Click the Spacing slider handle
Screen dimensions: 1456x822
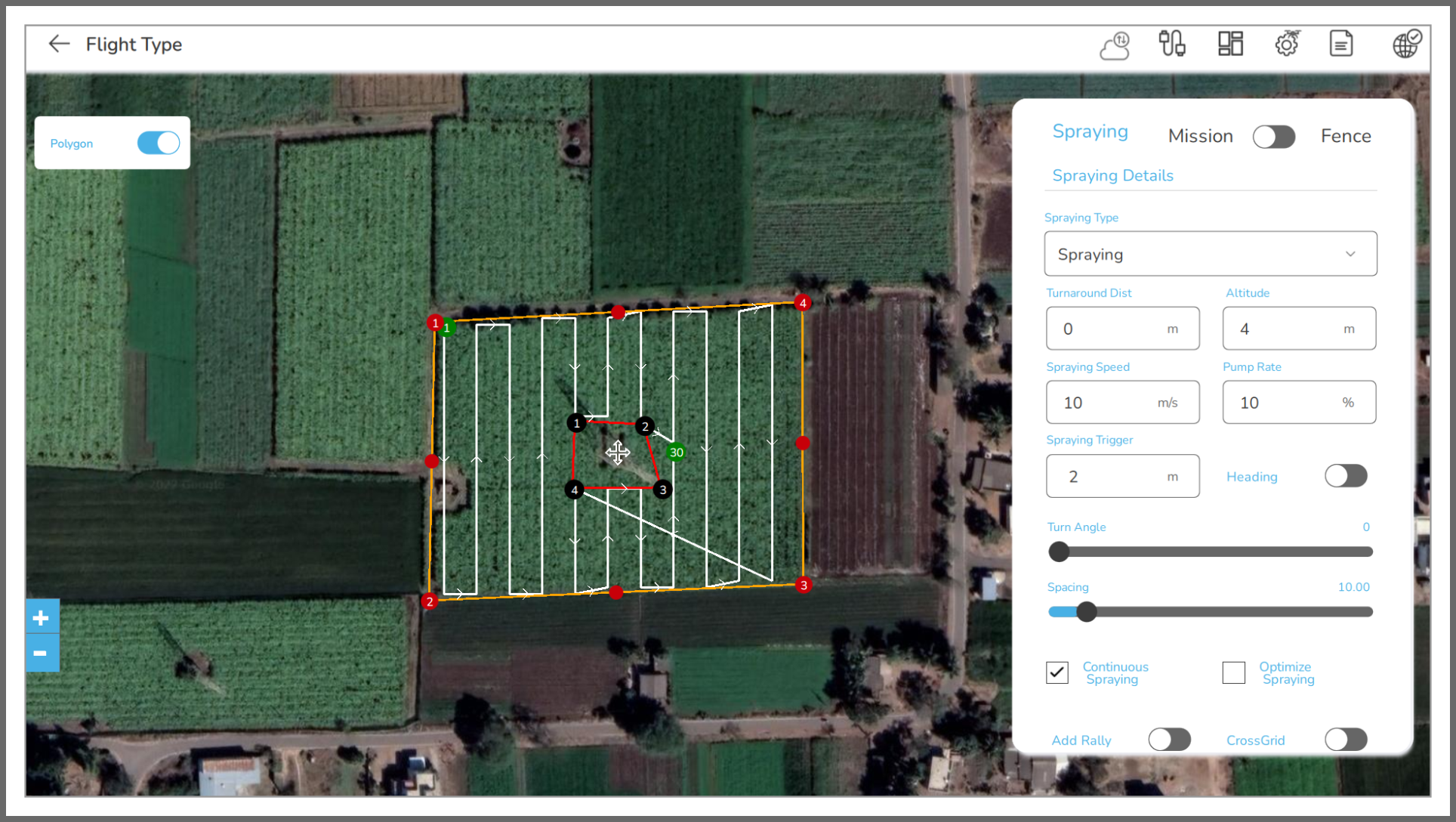tap(1087, 612)
